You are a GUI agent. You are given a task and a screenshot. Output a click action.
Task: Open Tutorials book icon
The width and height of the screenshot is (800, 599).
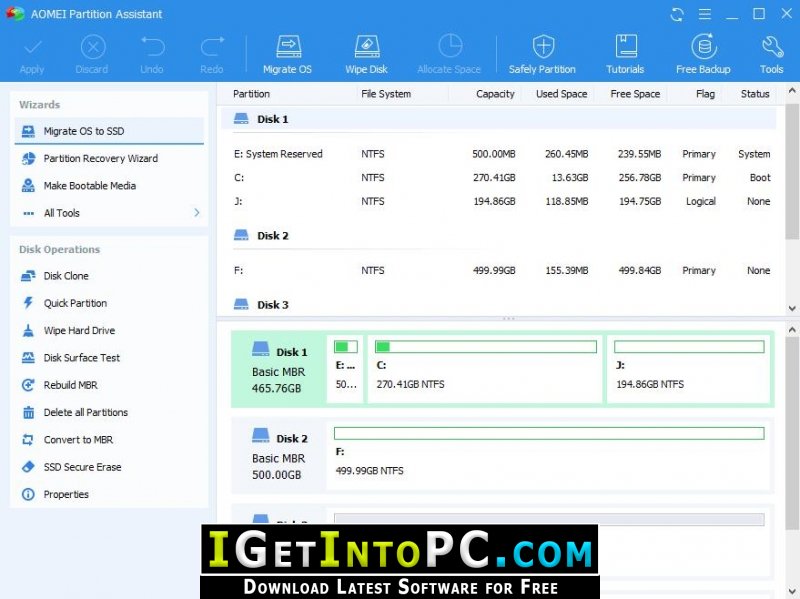626,46
